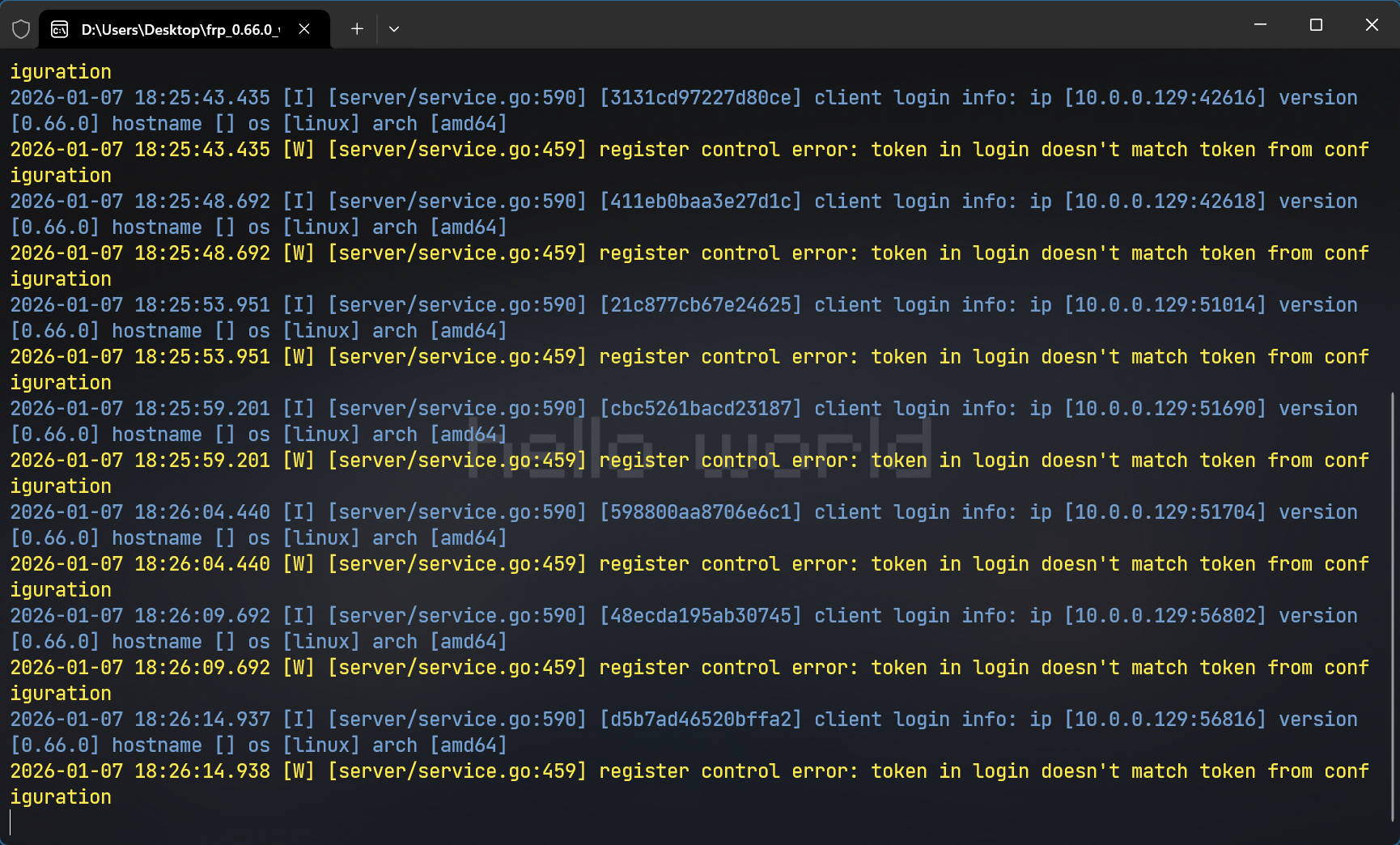Screen dimensions: 1400x845
Task: Open a new tab with the plus button
Action: click(x=357, y=29)
